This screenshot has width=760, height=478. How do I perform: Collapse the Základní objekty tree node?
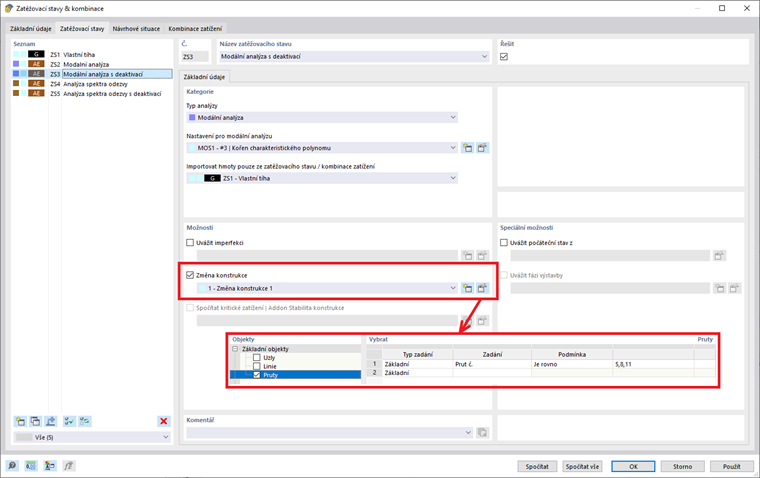235,349
